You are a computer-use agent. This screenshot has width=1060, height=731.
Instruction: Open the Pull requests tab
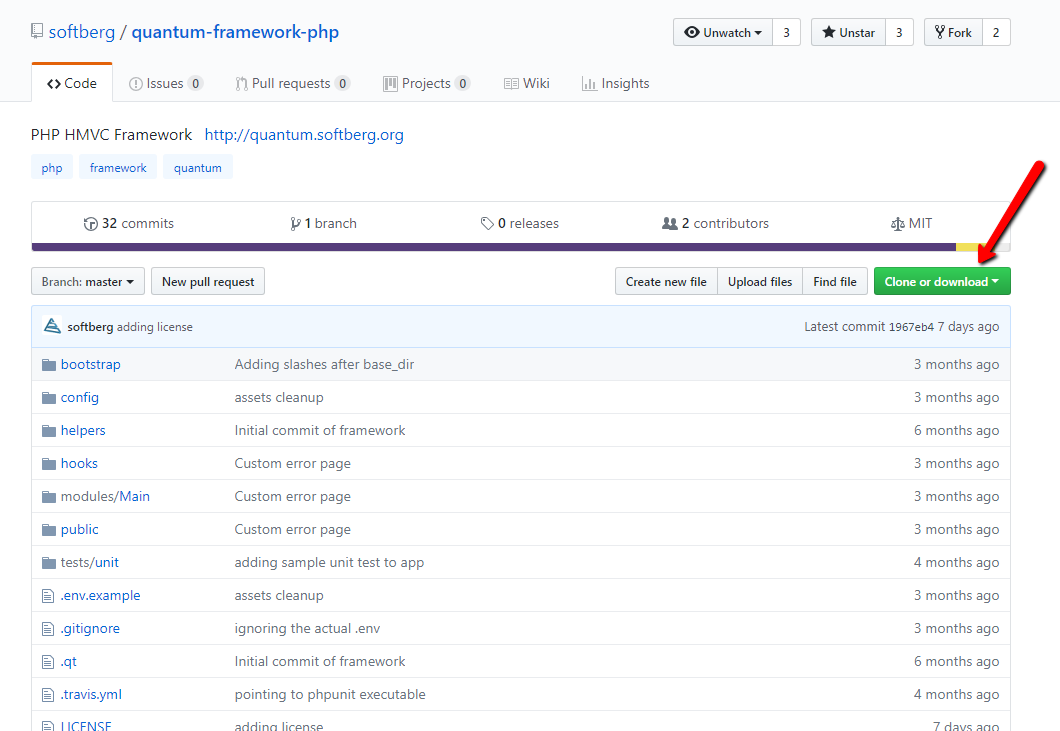292,83
